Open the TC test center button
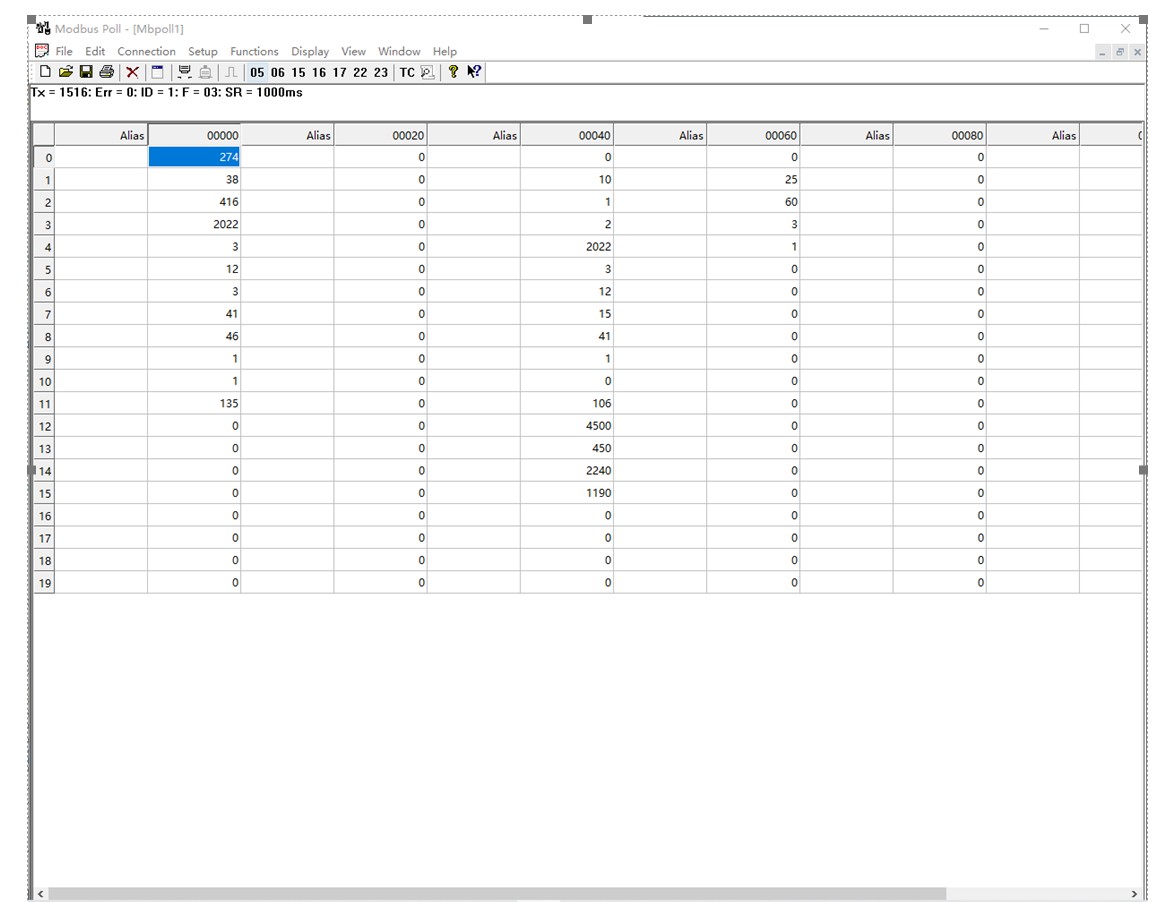 [x=407, y=72]
